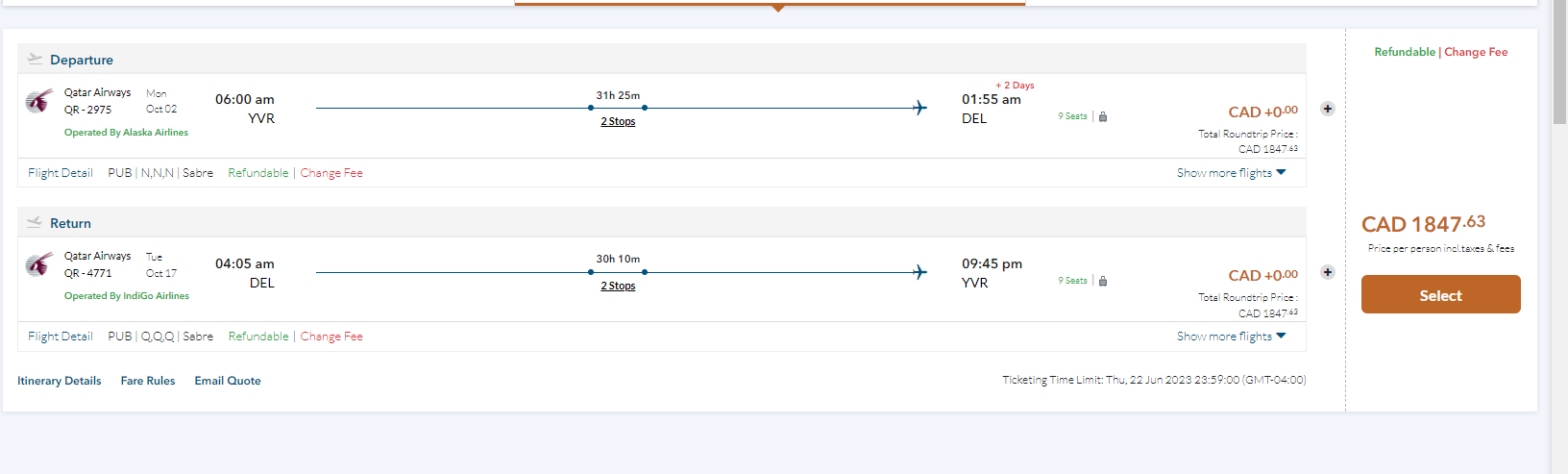Viewport: 1568px width, 474px height.
Task: Expand Show more flights for departure
Action: [x=1231, y=173]
